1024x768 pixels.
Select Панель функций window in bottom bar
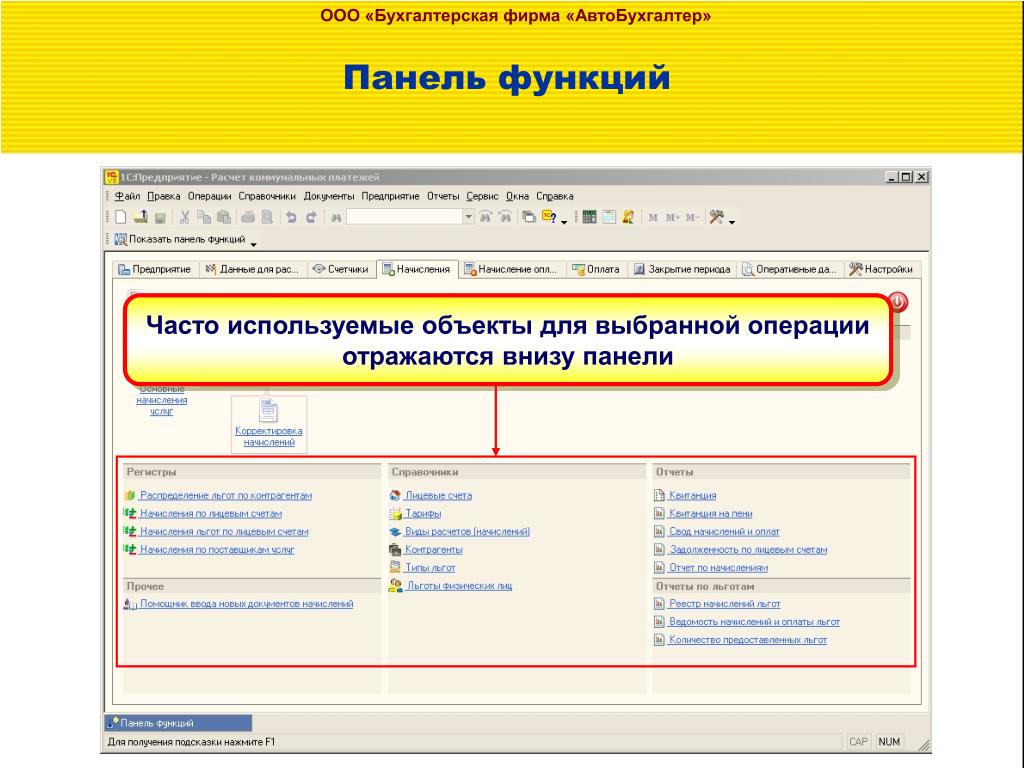click(179, 723)
